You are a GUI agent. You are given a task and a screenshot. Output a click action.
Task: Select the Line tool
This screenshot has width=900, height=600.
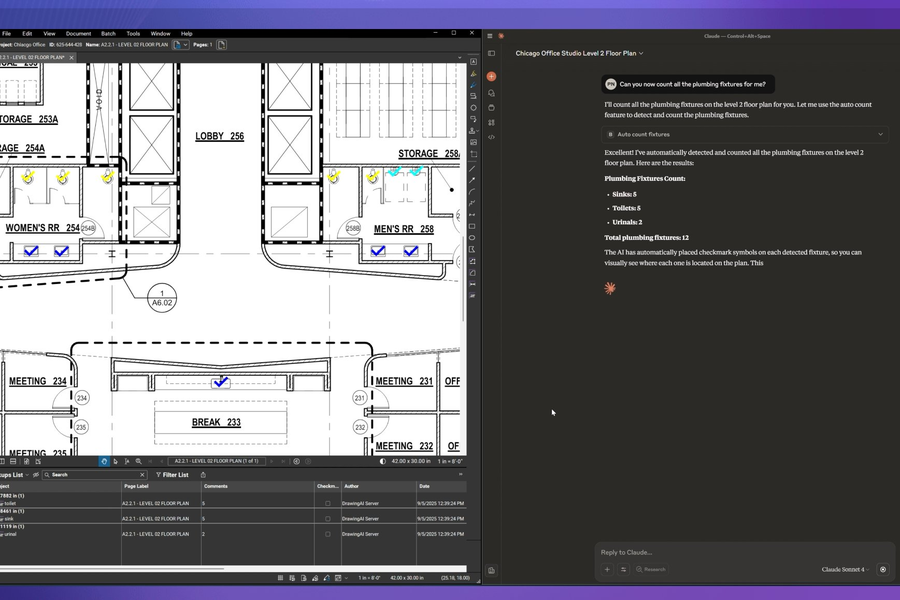click(472, 169)
